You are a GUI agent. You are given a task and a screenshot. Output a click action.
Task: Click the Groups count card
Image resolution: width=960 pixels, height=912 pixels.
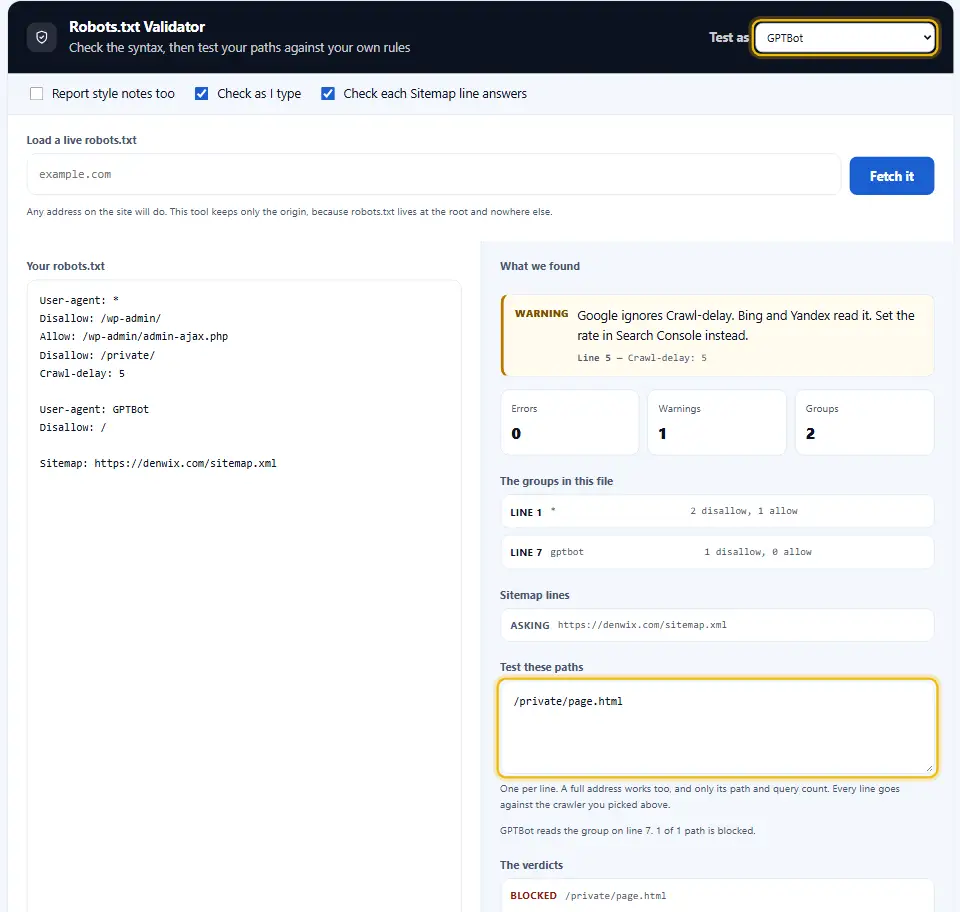click(864, 422)
